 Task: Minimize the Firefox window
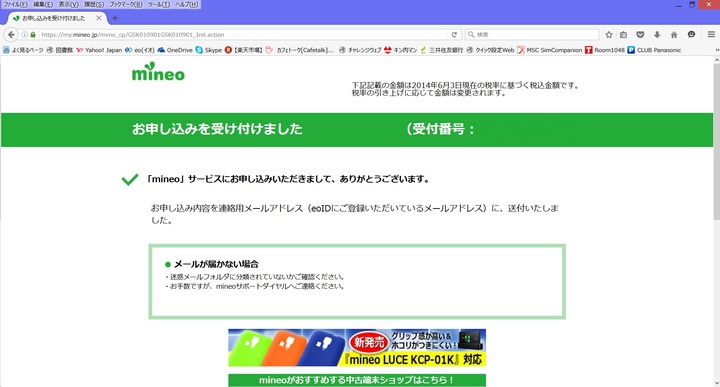679,5
